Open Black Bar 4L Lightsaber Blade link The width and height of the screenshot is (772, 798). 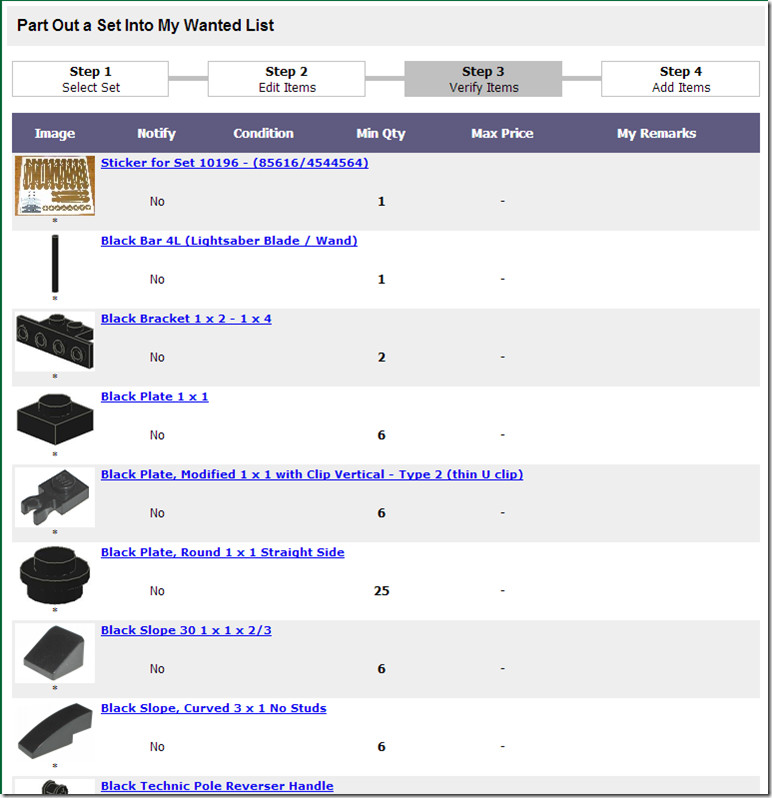pyautogui.click(x=229, y=241)
